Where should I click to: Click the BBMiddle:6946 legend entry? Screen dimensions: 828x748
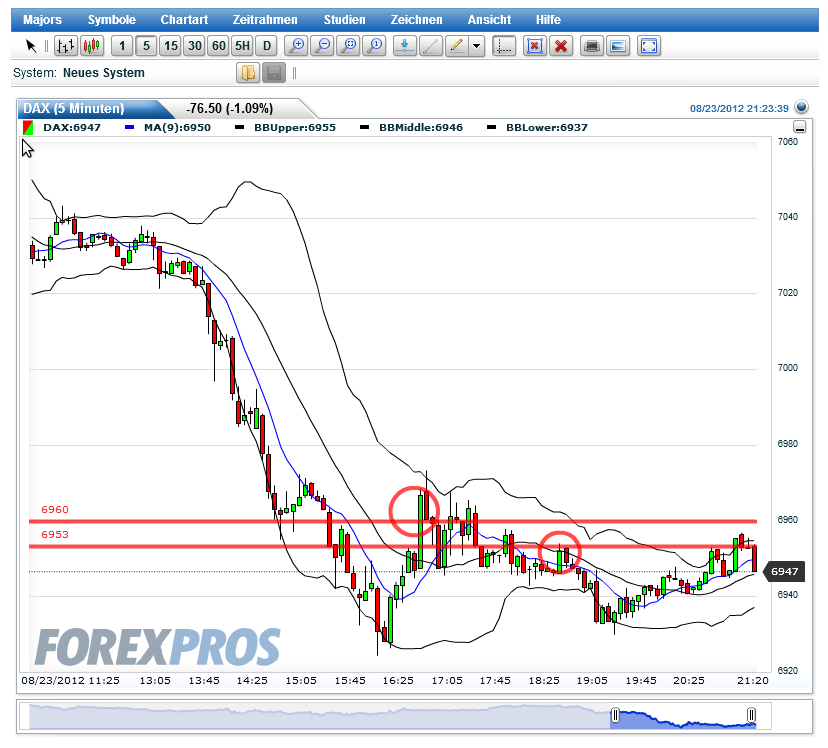(411, 128)
